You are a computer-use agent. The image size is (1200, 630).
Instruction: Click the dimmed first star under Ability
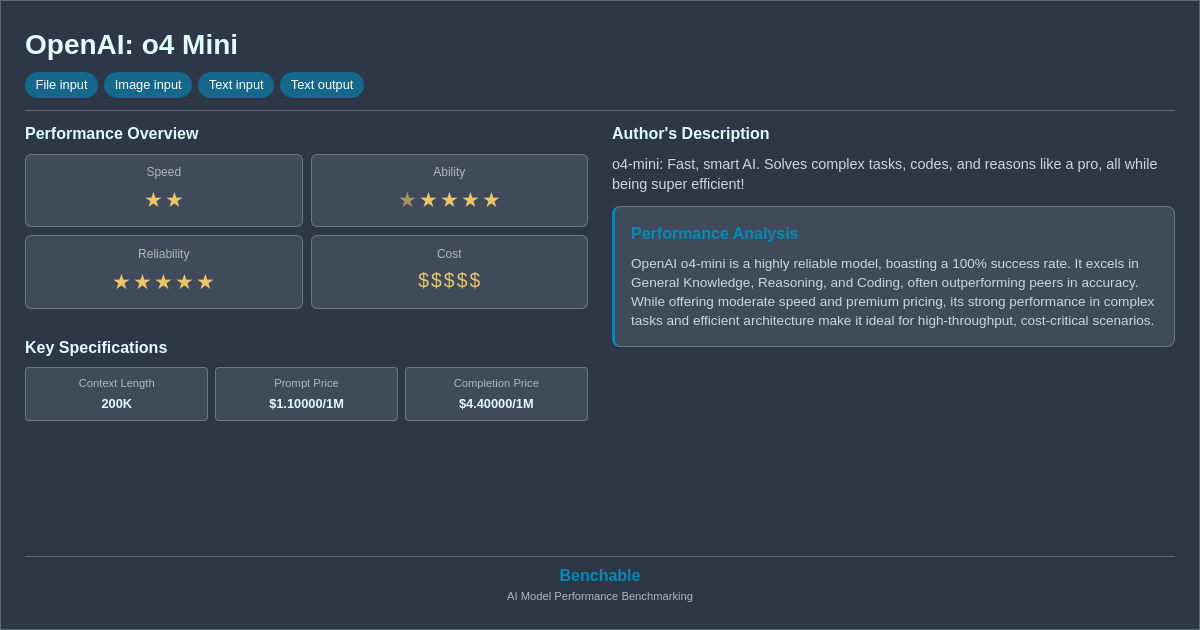point(406,199)
